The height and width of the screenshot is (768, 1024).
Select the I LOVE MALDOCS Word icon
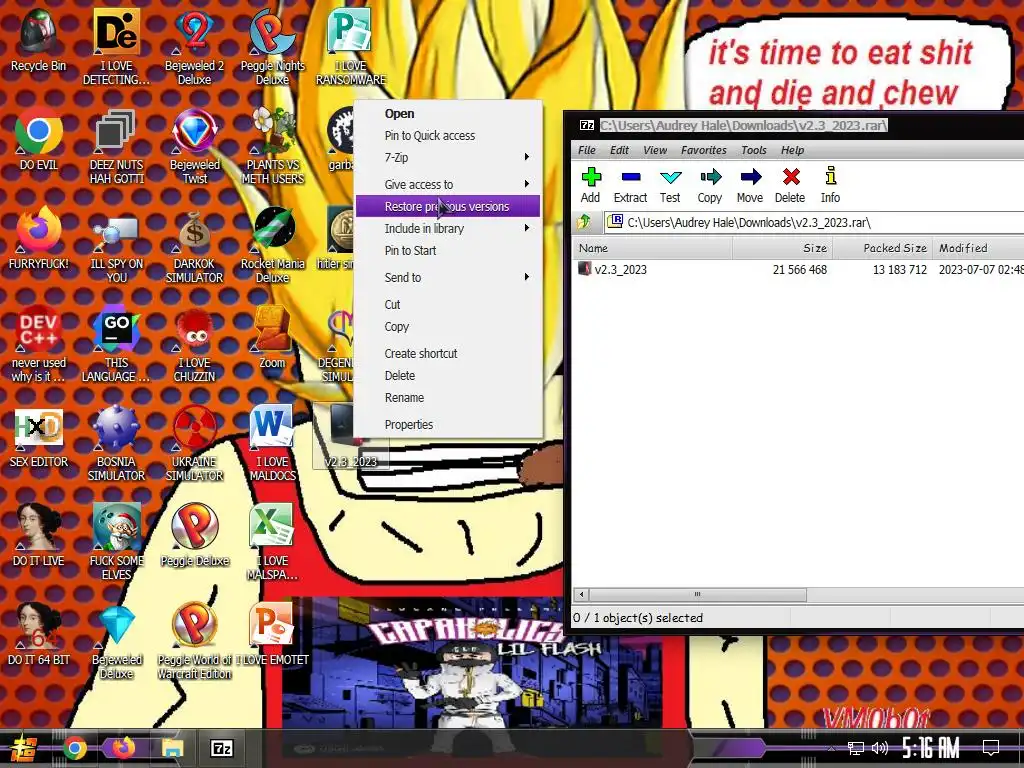[x=272, y=443]
